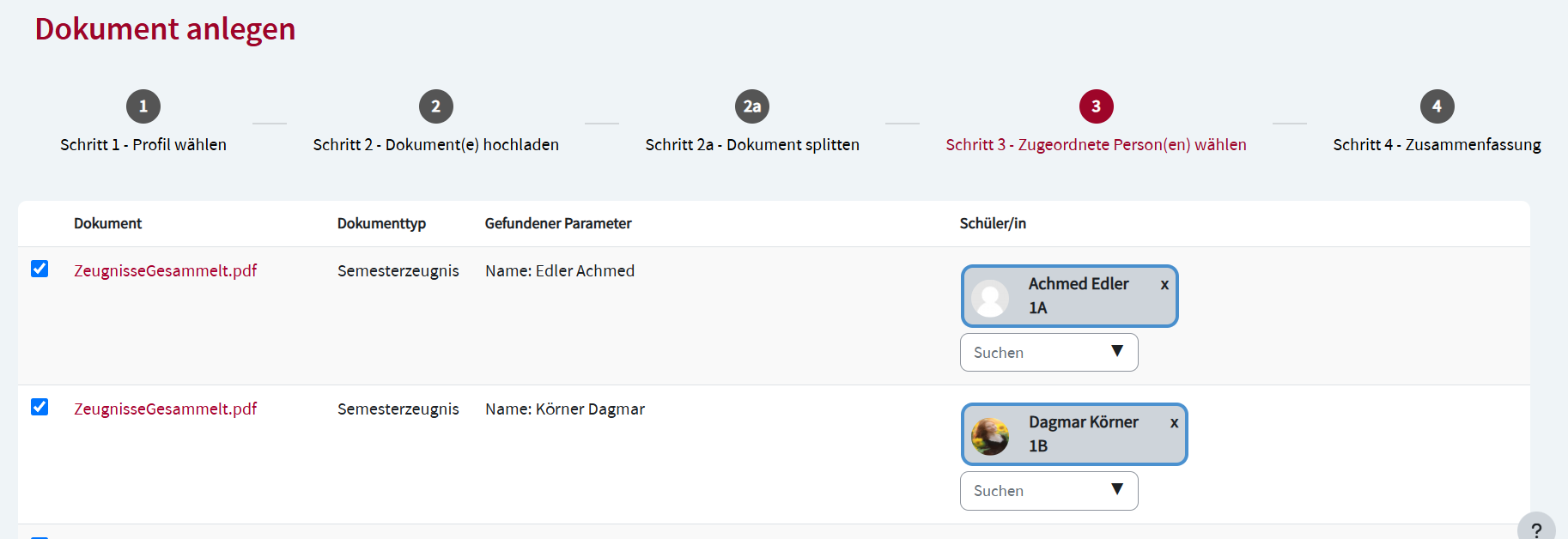The height and width of the screenshot is (539, 1568).
Task: Open Schritt 4 - Zusammenfassung
Action: click(1437, 145)
